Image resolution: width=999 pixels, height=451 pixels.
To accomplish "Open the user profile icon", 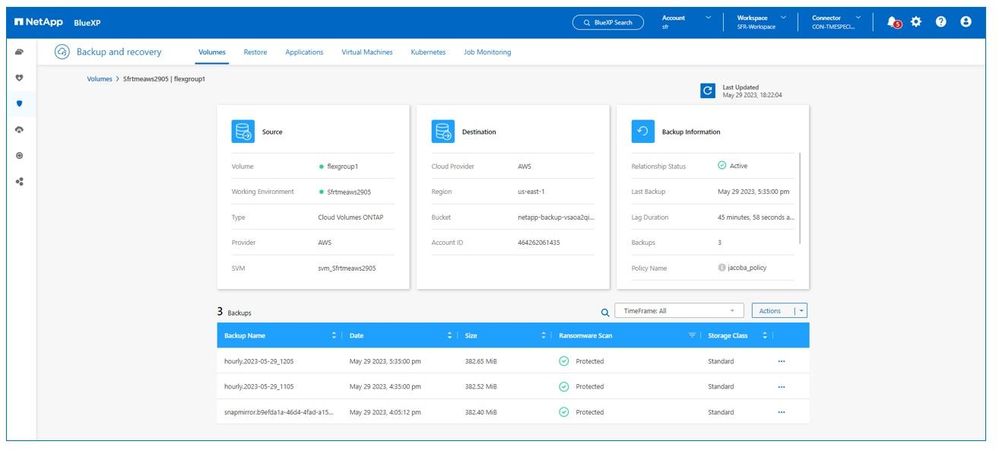I will pos(966,22).
